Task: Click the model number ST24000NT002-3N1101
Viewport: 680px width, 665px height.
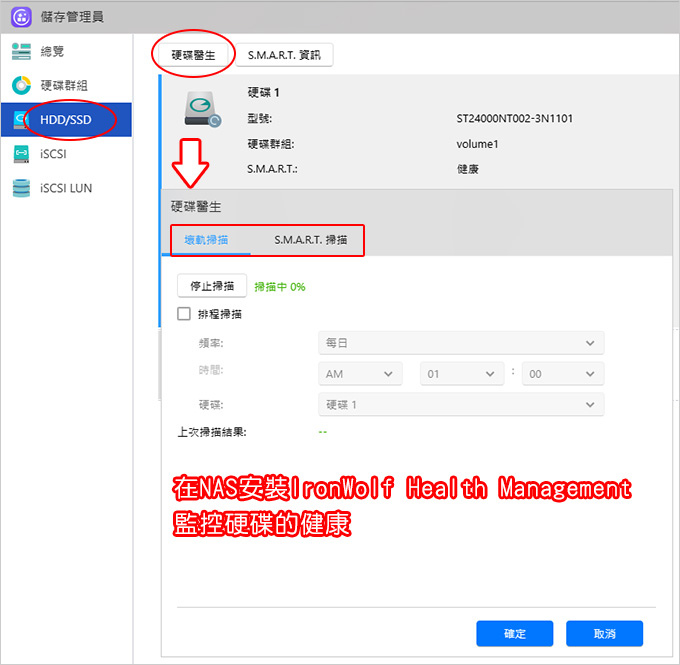Action: tap(514, 118)
